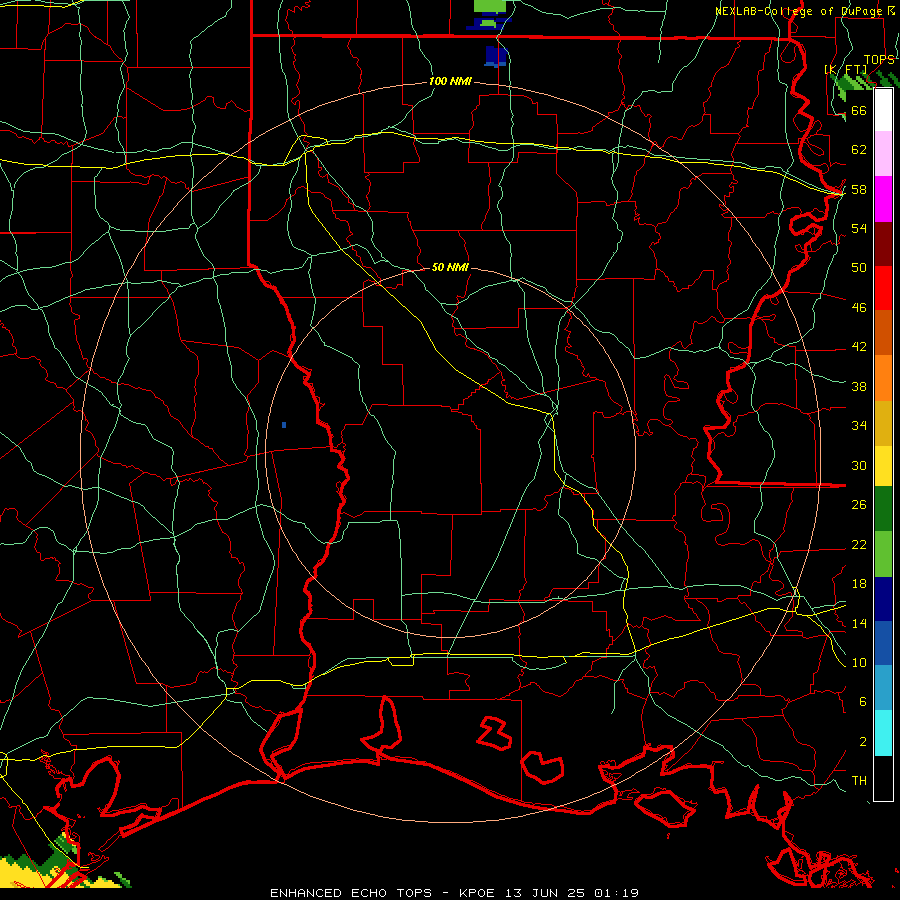The image size is (900, 900).
Task: Click the small blue echo pixel west of center
Action: click(x=284, y=425)
